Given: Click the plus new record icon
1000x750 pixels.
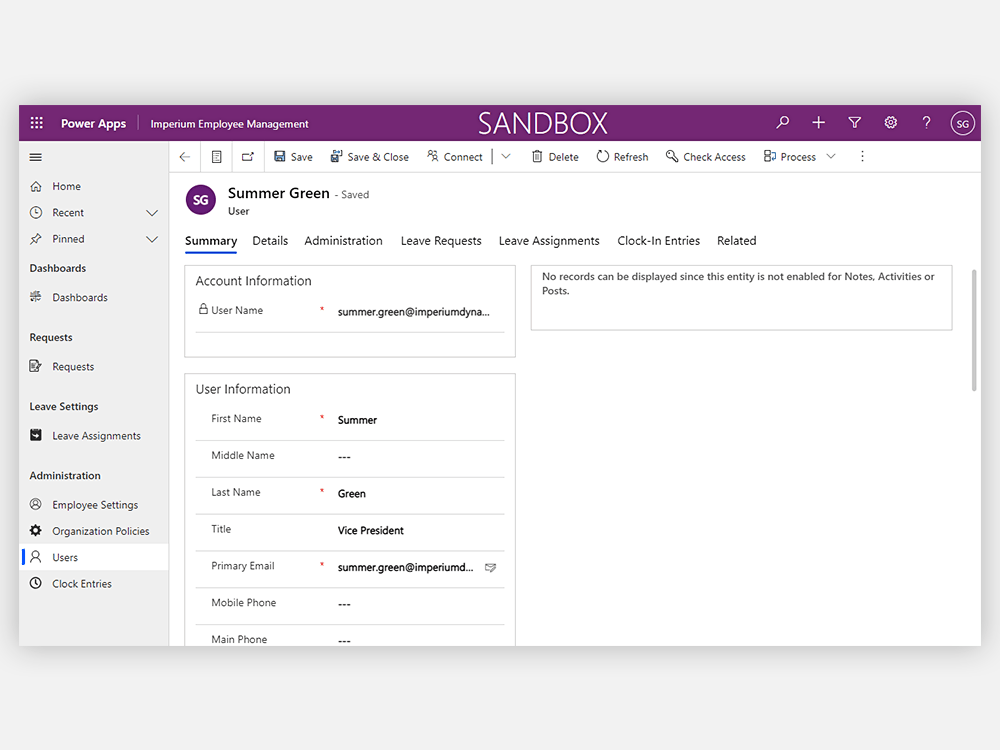Looking at the screenshot, I should (818, 122).
